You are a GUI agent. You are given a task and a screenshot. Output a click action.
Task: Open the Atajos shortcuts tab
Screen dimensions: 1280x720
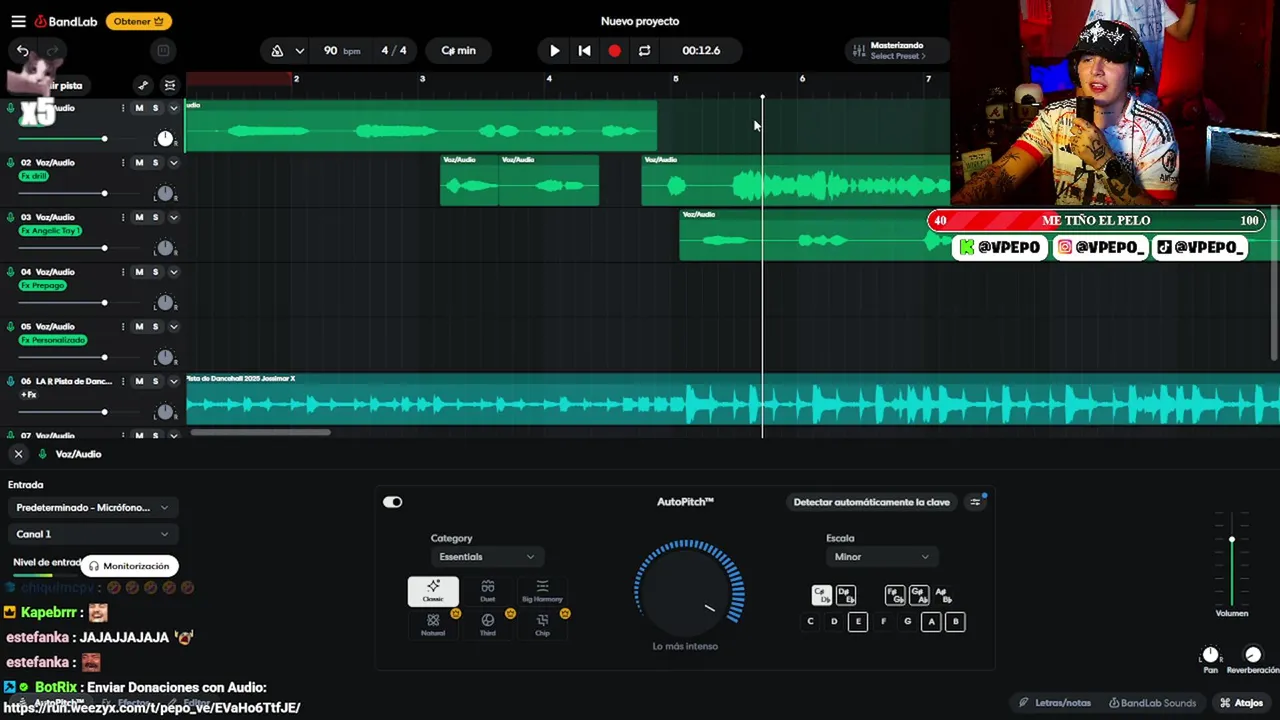click(x=1242, y=703)
